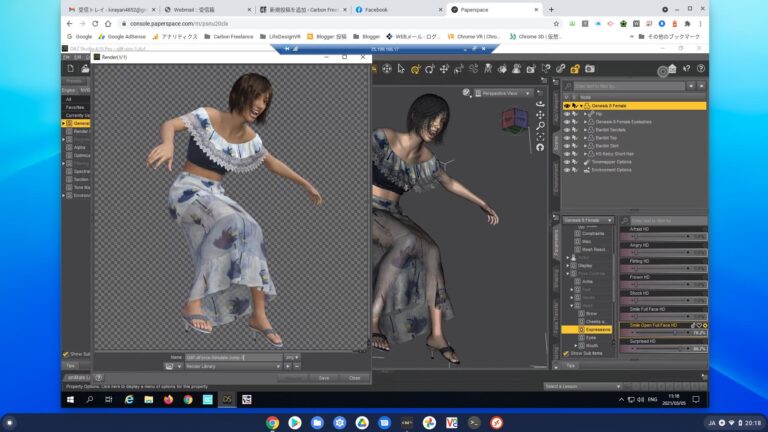Click the help icon at Render Settings bottom
Screen dimensions: 768x432
(99, 378)
